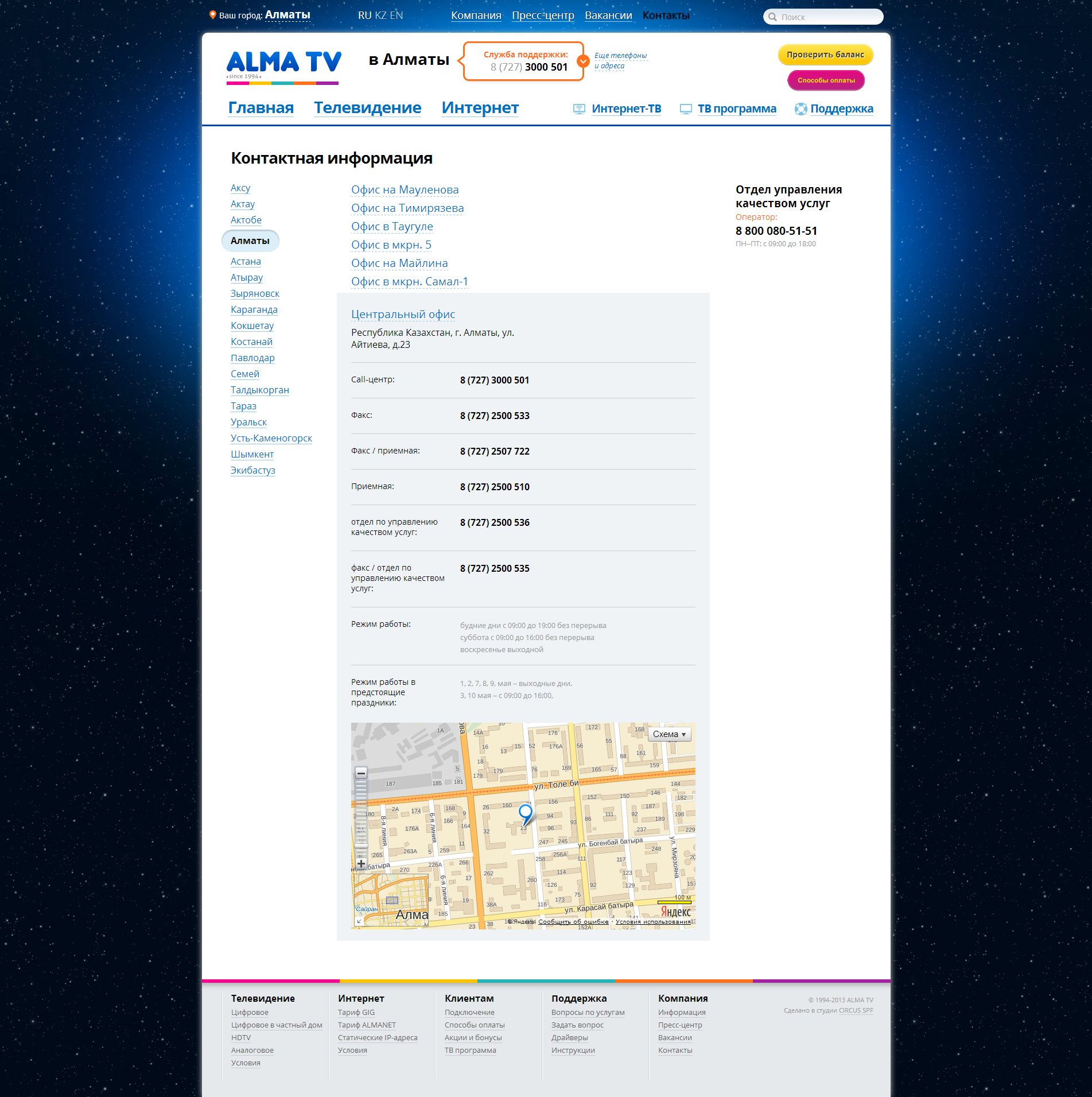Open the footer link "Подключение"
The height and width of the screenshot is (1097, 1092).
(x=469, y=1013)
